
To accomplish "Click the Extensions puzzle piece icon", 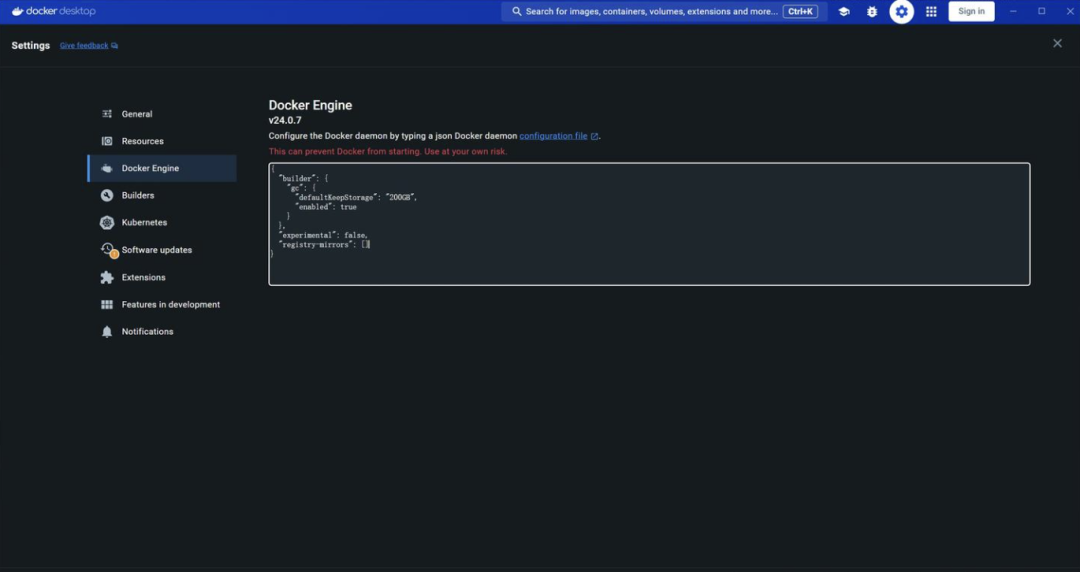I will click(107, 277).
